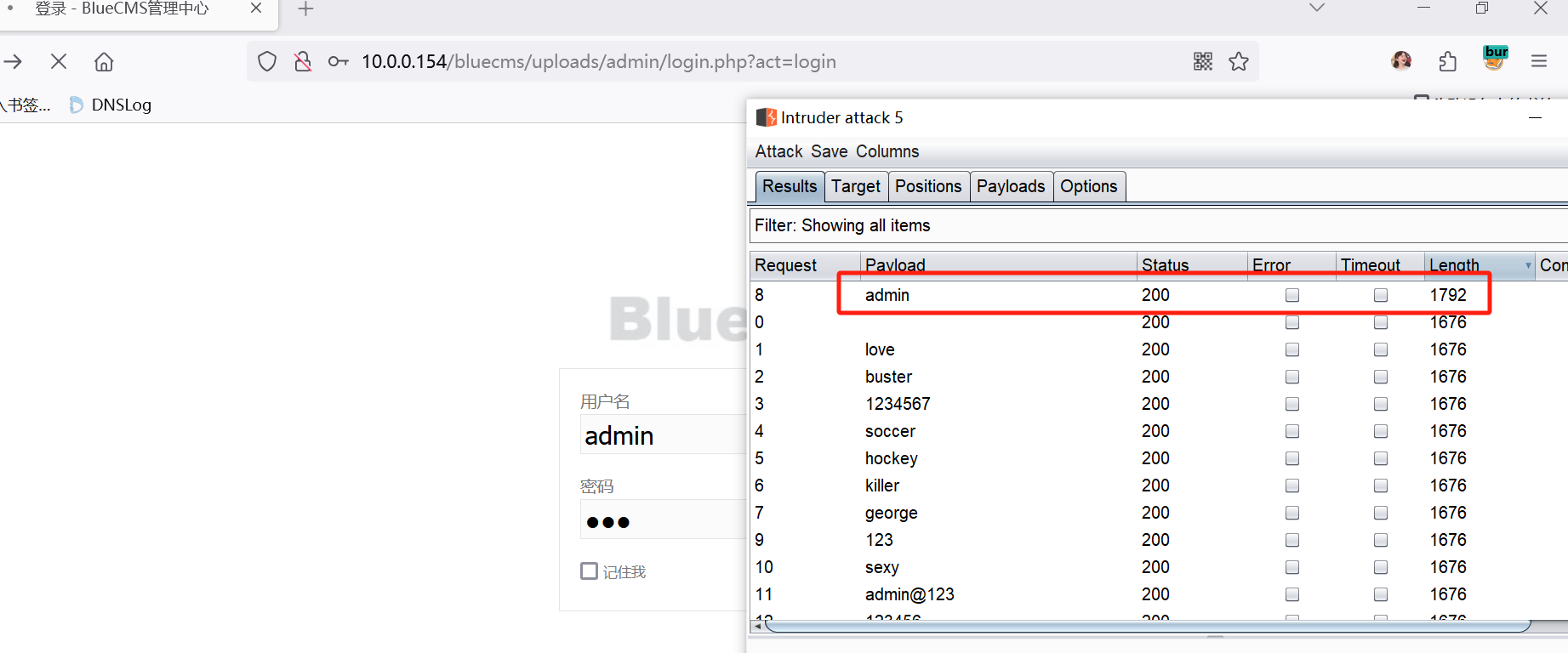Toggle Timeout checkbox in killer row
This screenshot has height=653, width=1568.
coord(1381,485)
